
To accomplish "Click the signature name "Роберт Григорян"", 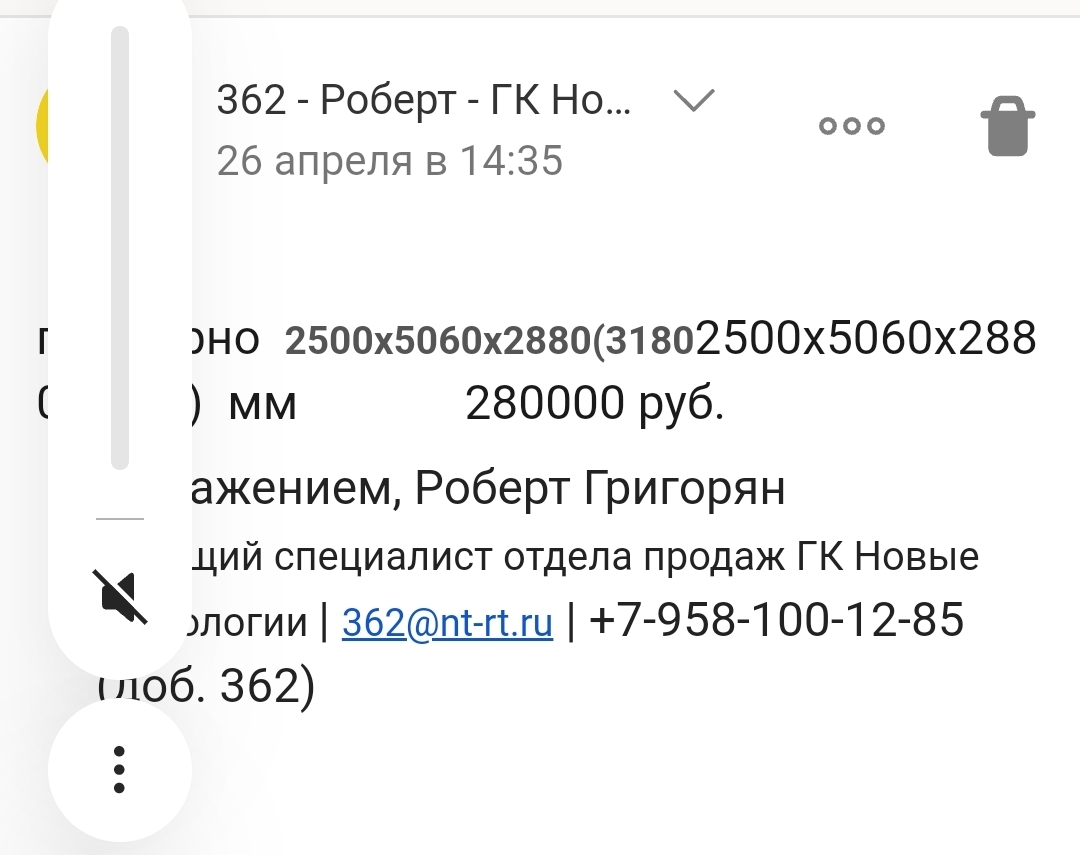I will (x=600, y=489).
